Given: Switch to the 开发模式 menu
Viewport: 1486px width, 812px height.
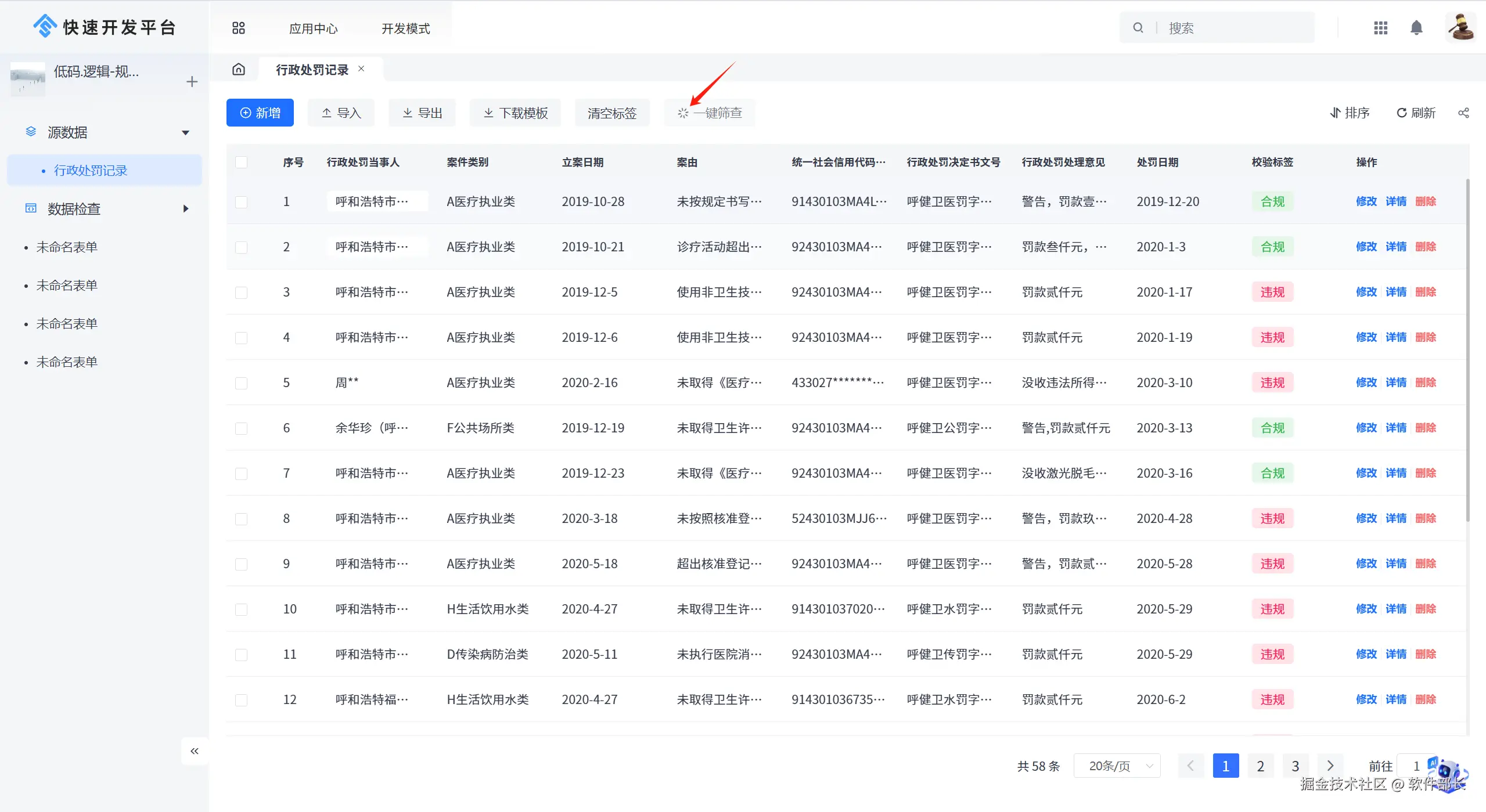Looking at the screenshot, I should [405, 28].
